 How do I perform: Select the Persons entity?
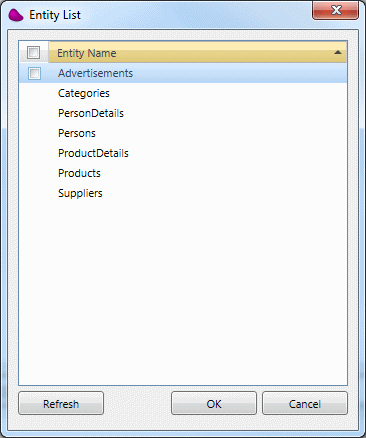coord(77,133)
